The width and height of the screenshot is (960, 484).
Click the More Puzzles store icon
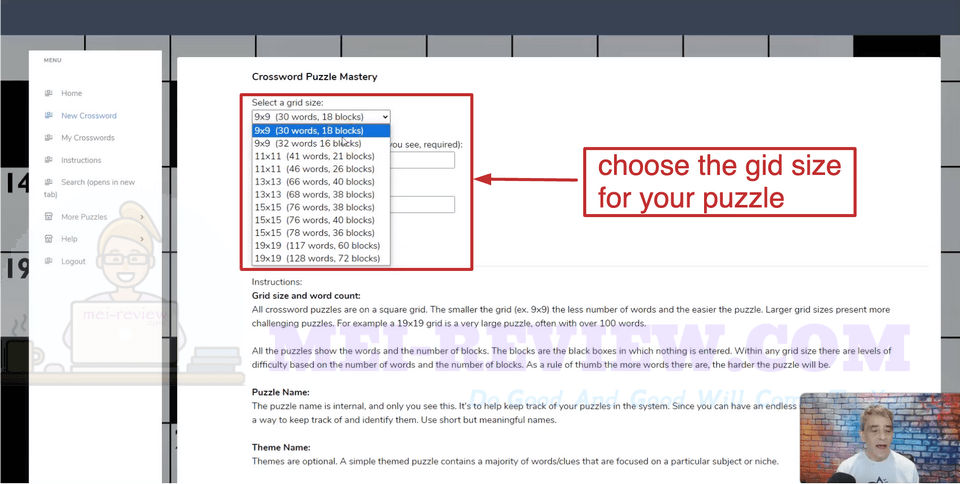(48, 217)
